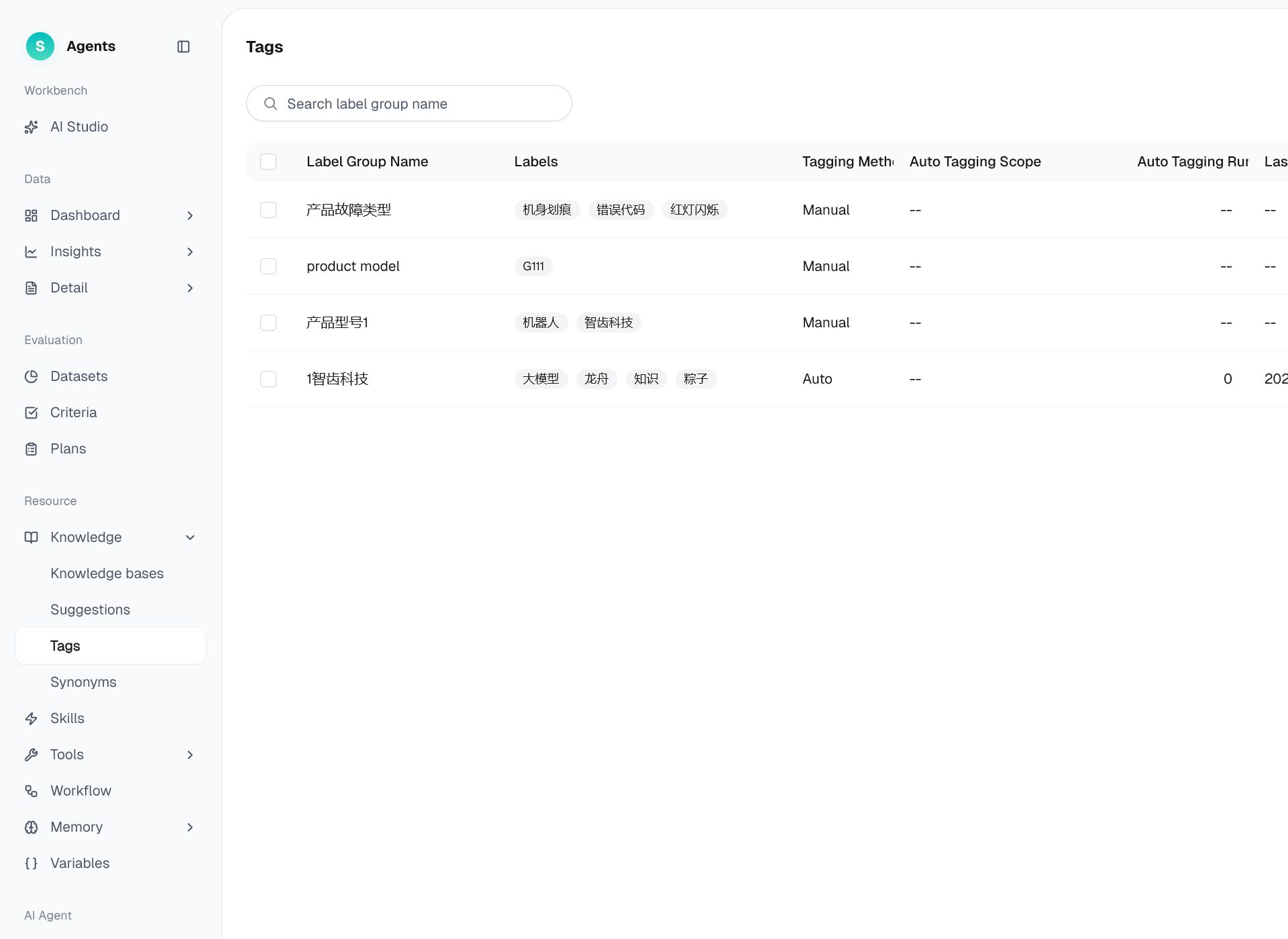Click the Dashboard grid icon
The image size is (1288, 939).
31,215
